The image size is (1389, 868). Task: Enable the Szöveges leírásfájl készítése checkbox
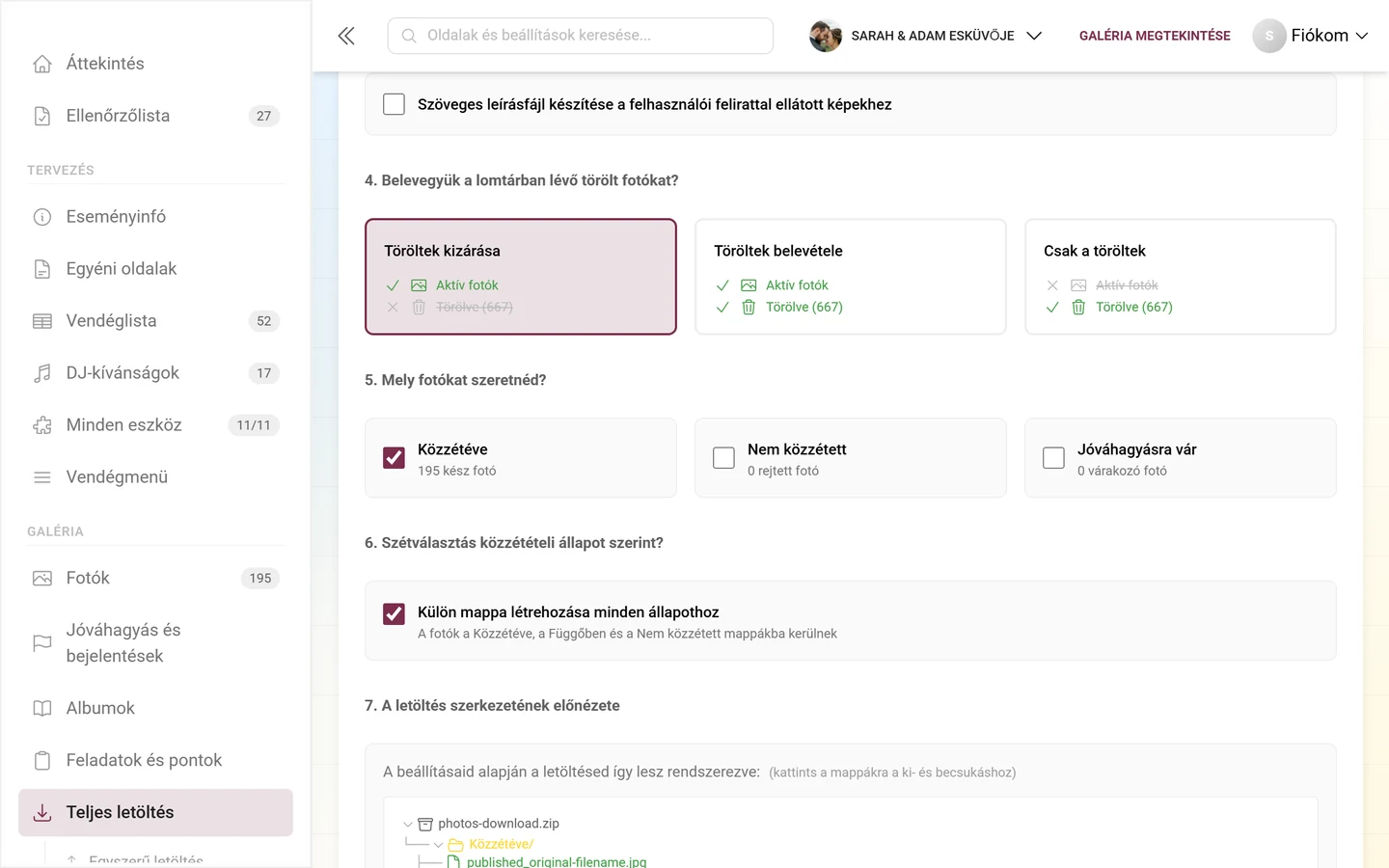(x=394, y=104)
